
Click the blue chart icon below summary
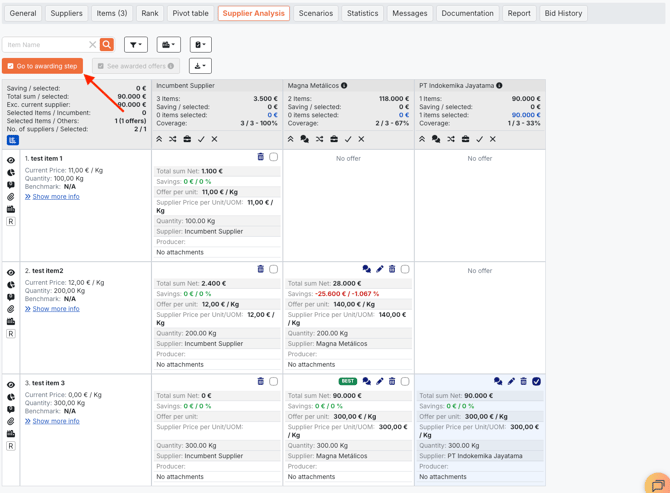click(12, 140)
